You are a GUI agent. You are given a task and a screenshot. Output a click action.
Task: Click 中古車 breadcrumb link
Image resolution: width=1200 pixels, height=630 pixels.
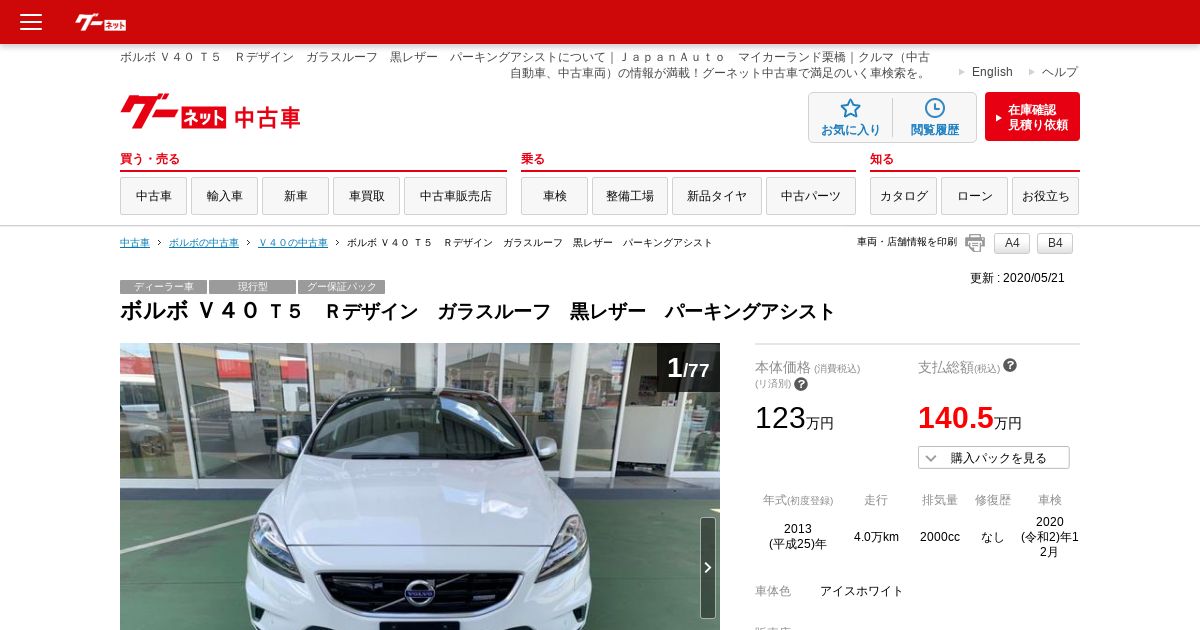click(x=135, y=243)
